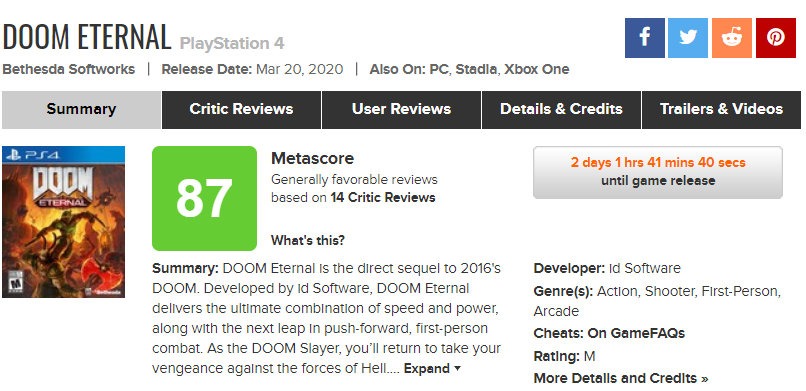Follow the On GameFAQs cheats link

636,333
